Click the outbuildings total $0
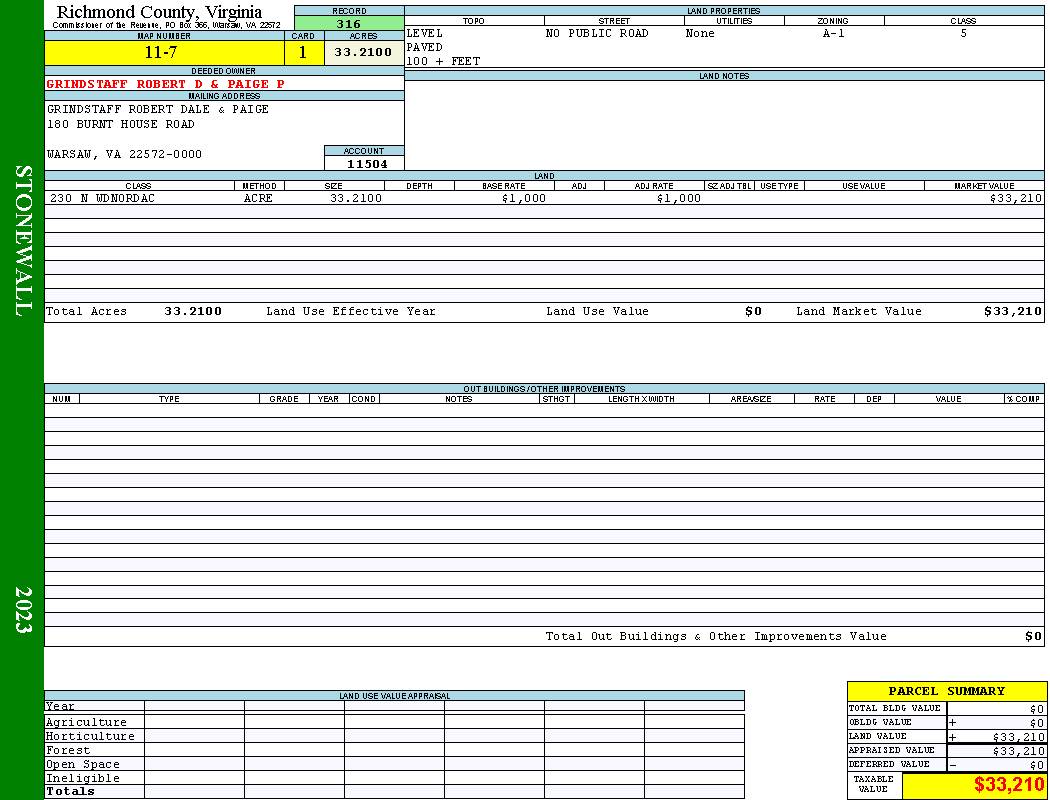This screenshot has width=1050, height=800. click(x=1033, y=637)
